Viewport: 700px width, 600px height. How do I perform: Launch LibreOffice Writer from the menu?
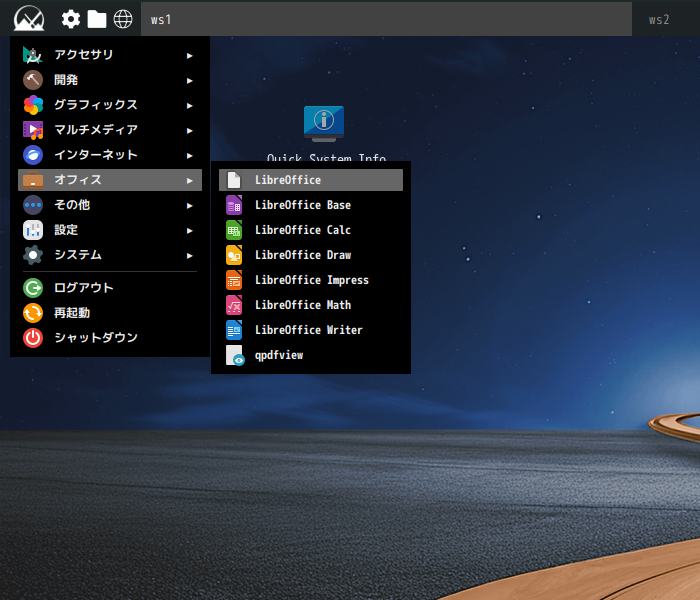[311, 330]
